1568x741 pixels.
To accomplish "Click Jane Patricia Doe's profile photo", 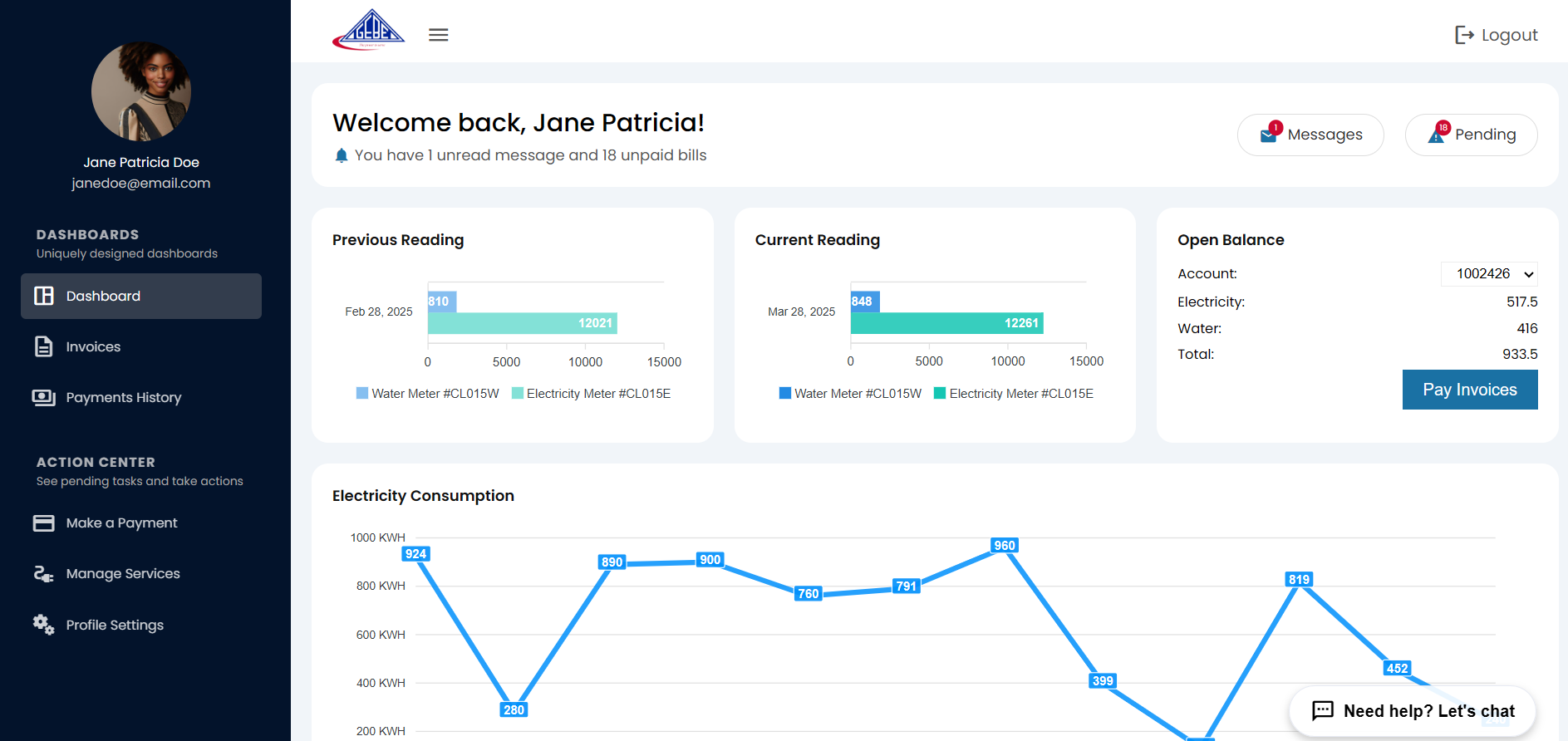I will pos(141,91).
